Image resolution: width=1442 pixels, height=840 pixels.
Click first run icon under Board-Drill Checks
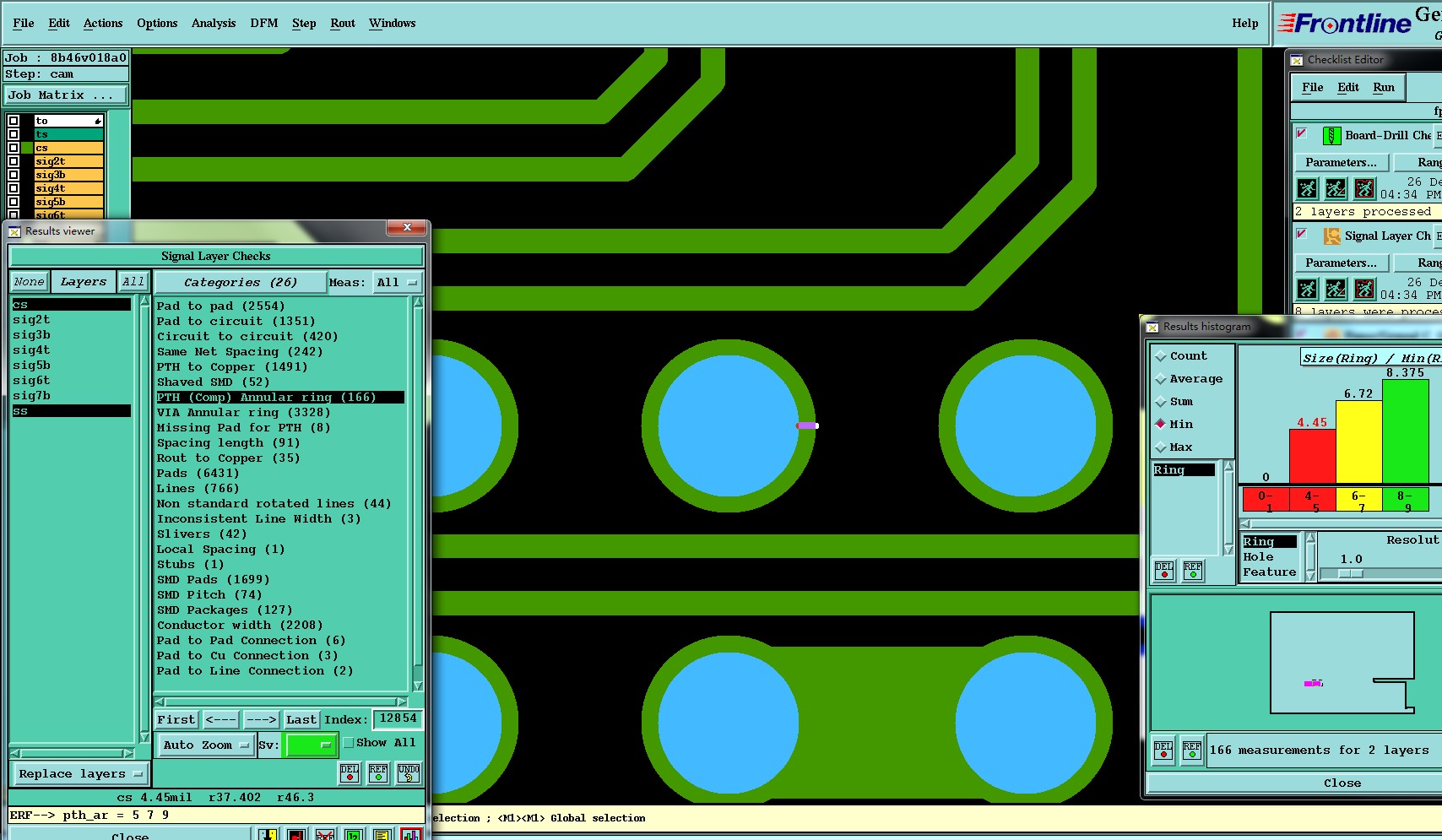tap(1307, 188)
